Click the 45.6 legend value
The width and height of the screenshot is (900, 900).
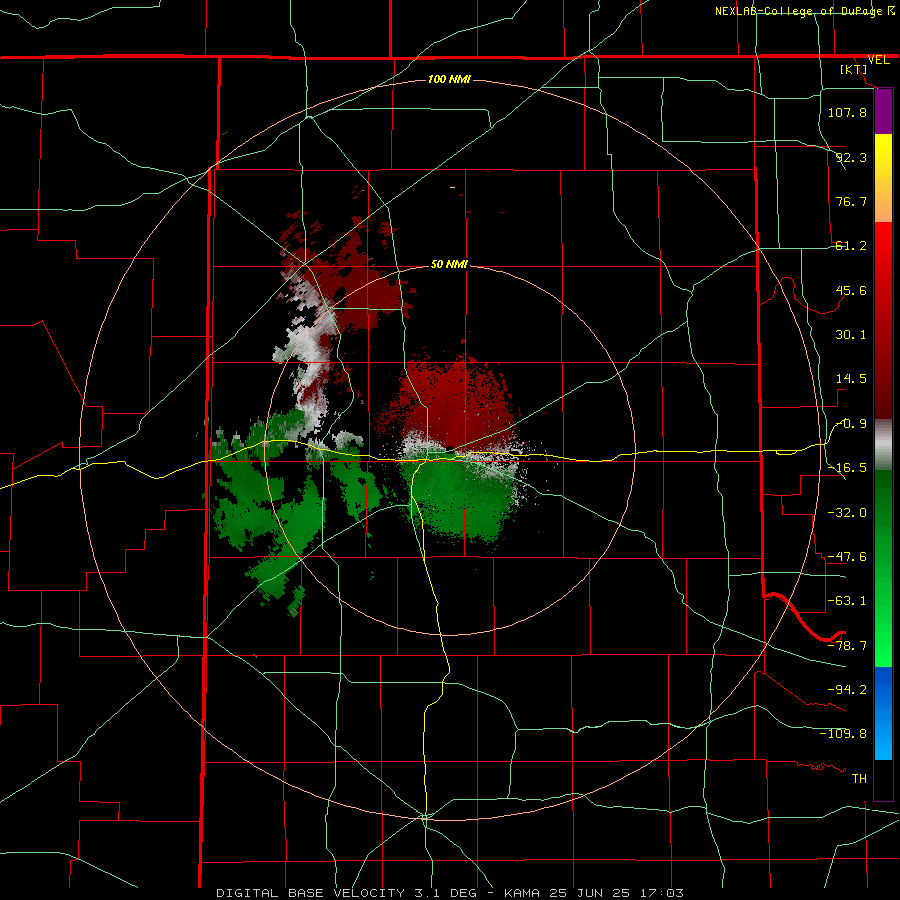[851, 290]
